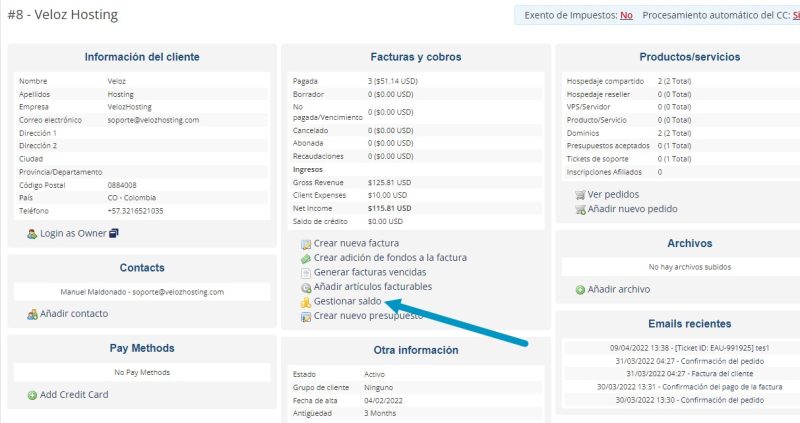Open Añadir artículos facturables link
Viewport: 800px width, 423px height.
click(x=373, y=286)
